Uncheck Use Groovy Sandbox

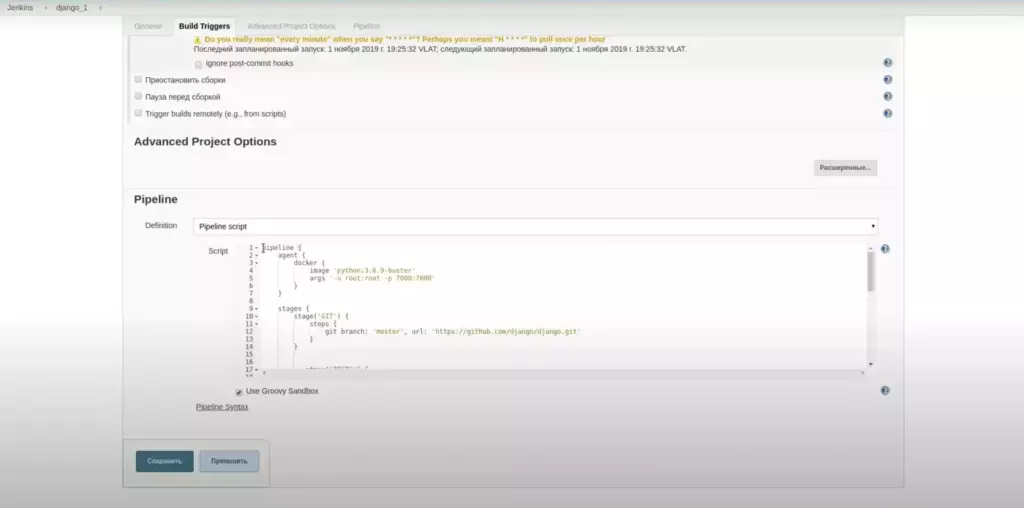(239, 392)
